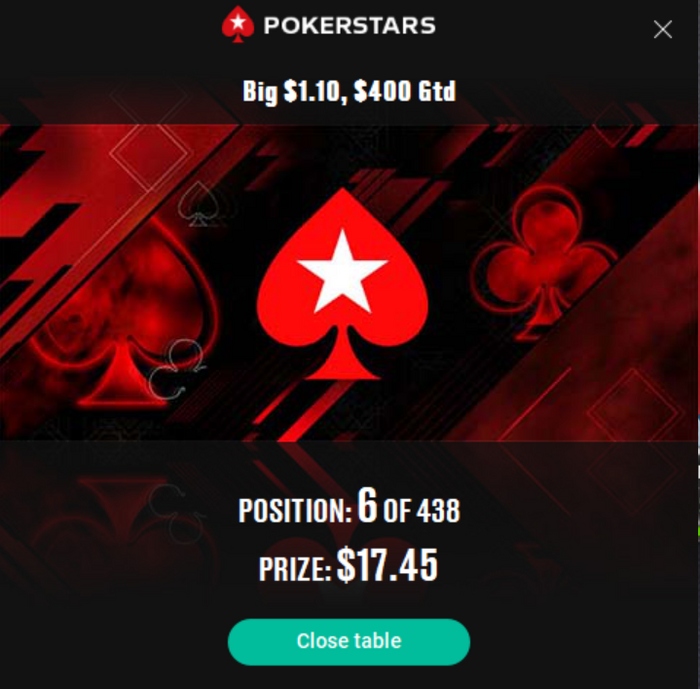
Task: Click the outlined diamond in the banner's top-left
Action: pos(149,152)
